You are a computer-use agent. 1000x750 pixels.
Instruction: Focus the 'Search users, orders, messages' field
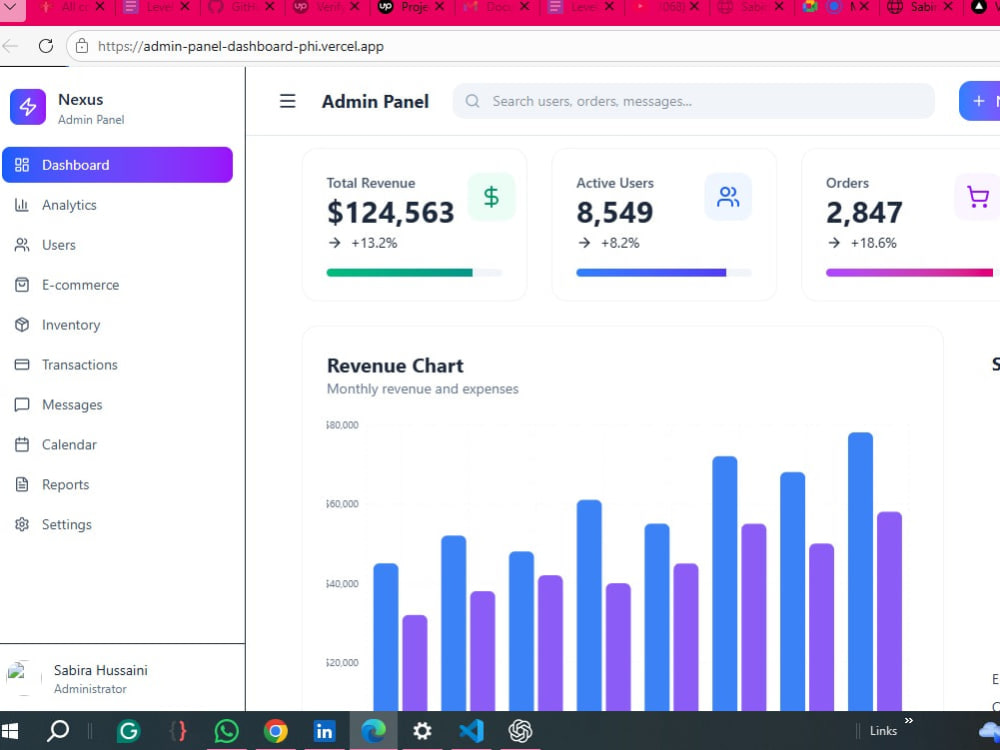[x=693, y=101]
